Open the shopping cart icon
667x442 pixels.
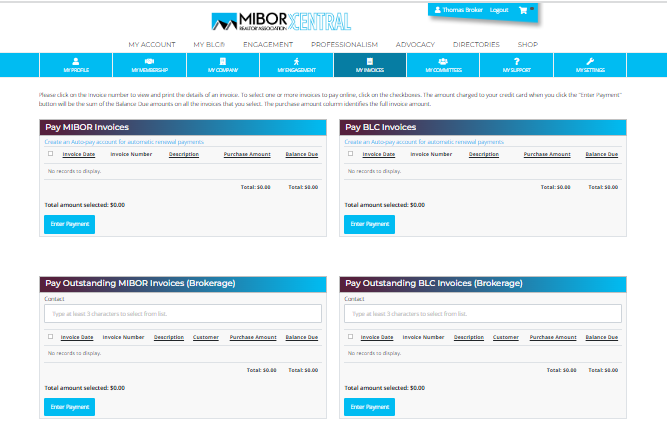pyautogui.click(x=523, y=10)
